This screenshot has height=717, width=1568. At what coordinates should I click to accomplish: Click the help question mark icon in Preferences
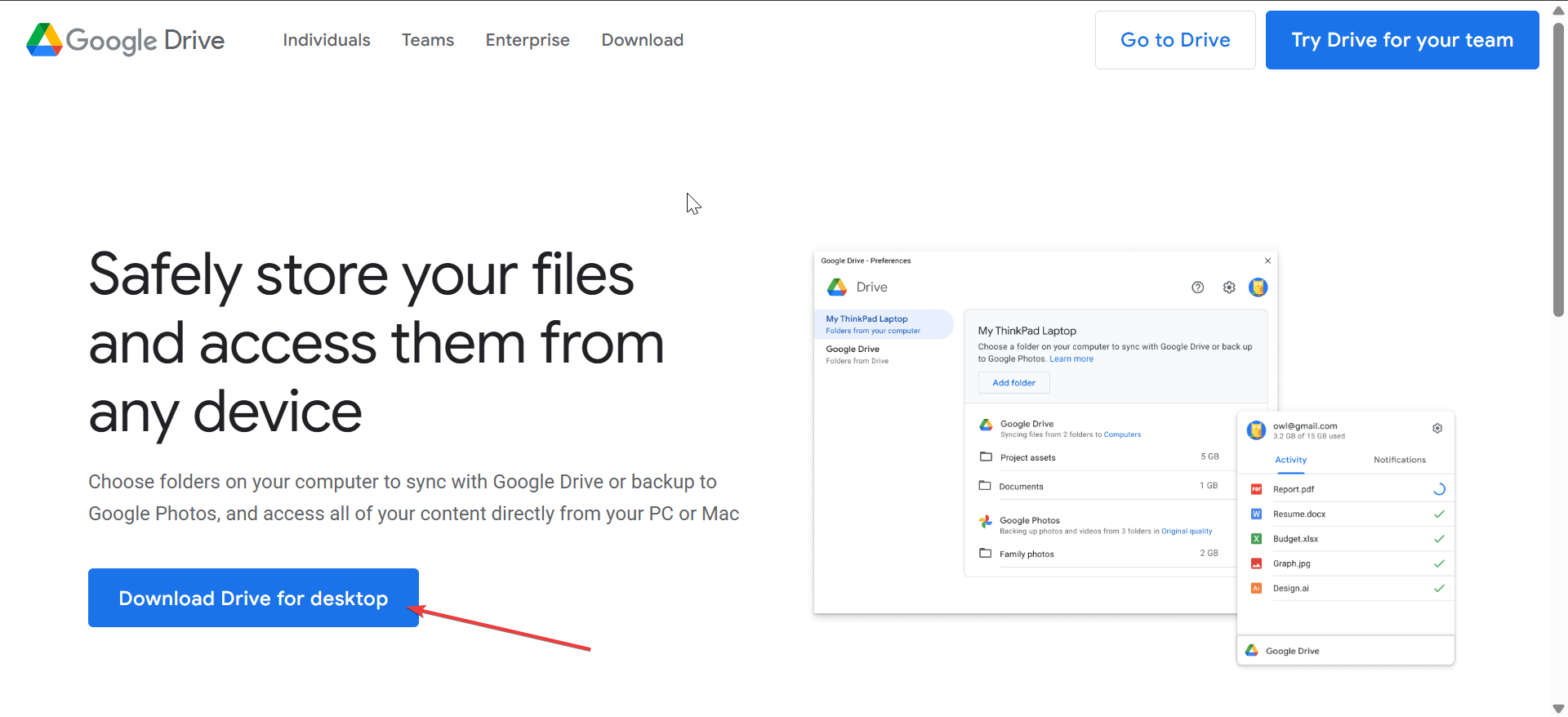coord(1197,287)
